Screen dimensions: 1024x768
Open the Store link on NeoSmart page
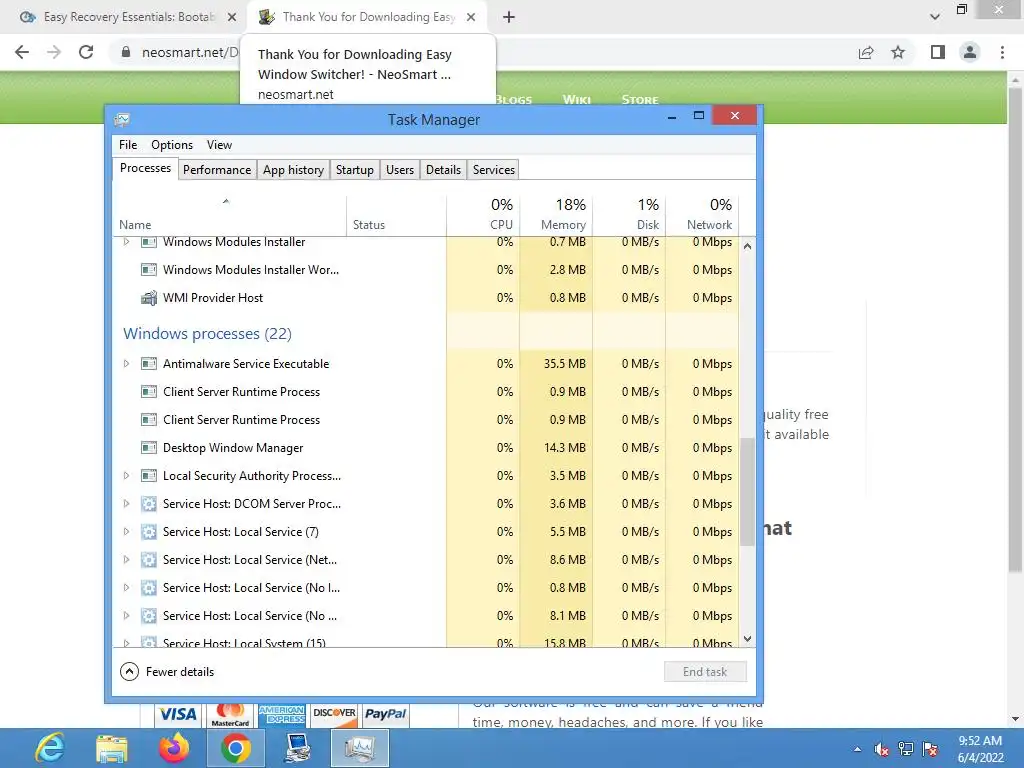point(640,100)
